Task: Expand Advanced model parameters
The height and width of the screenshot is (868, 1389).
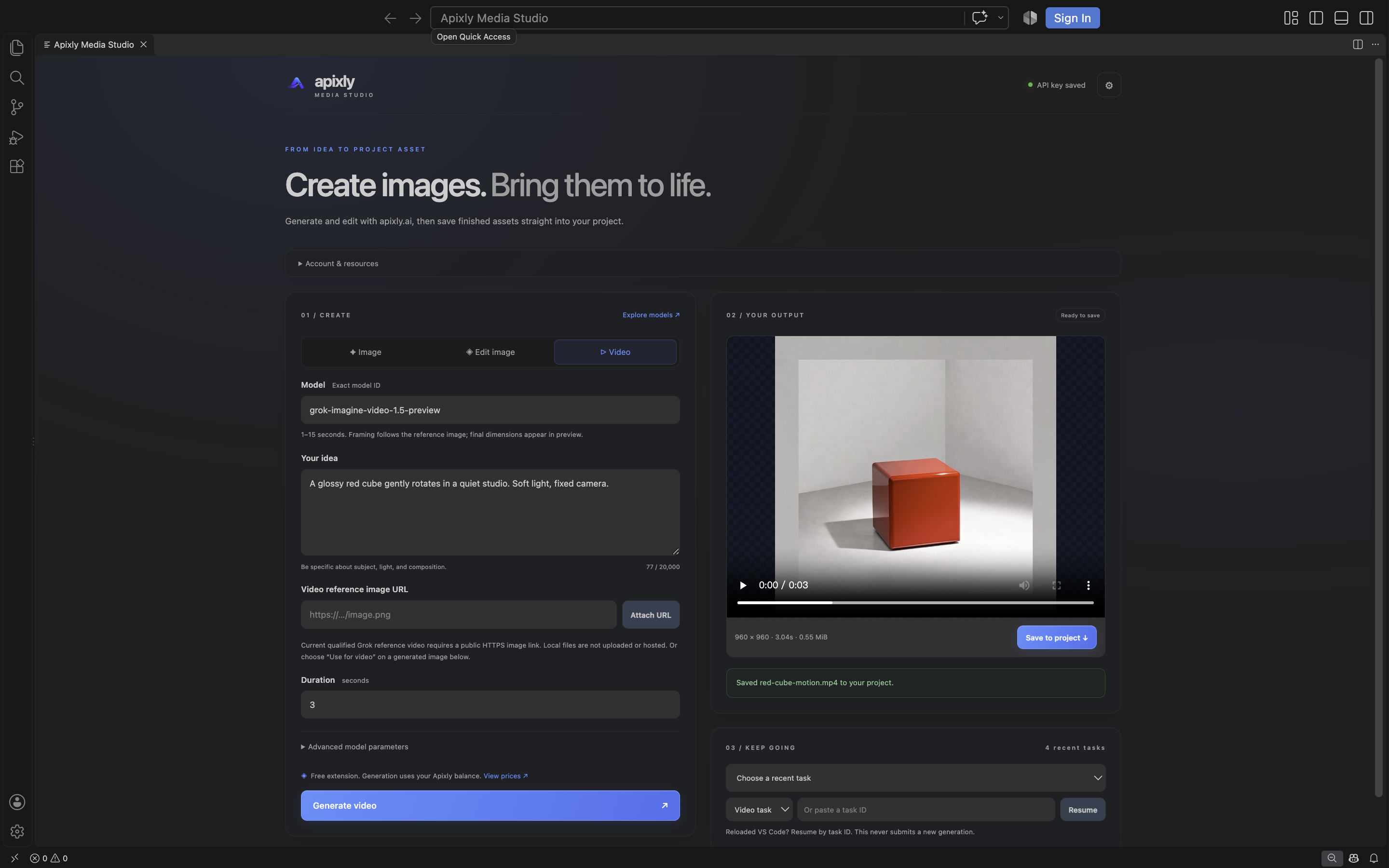Action: [x=354, y=747]
